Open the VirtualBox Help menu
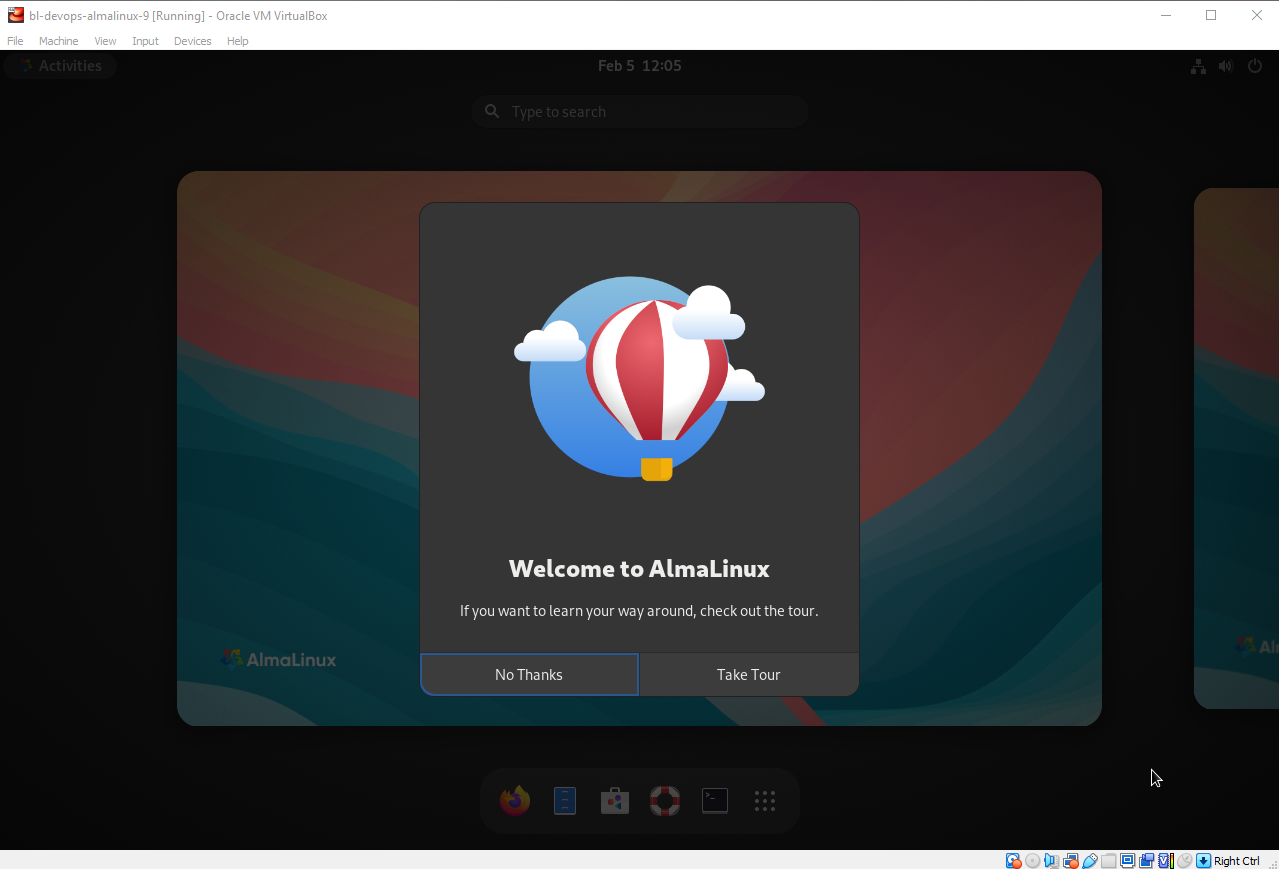Image resolution: width=1279 pixels, height=869 pixels. pos(237,41)
